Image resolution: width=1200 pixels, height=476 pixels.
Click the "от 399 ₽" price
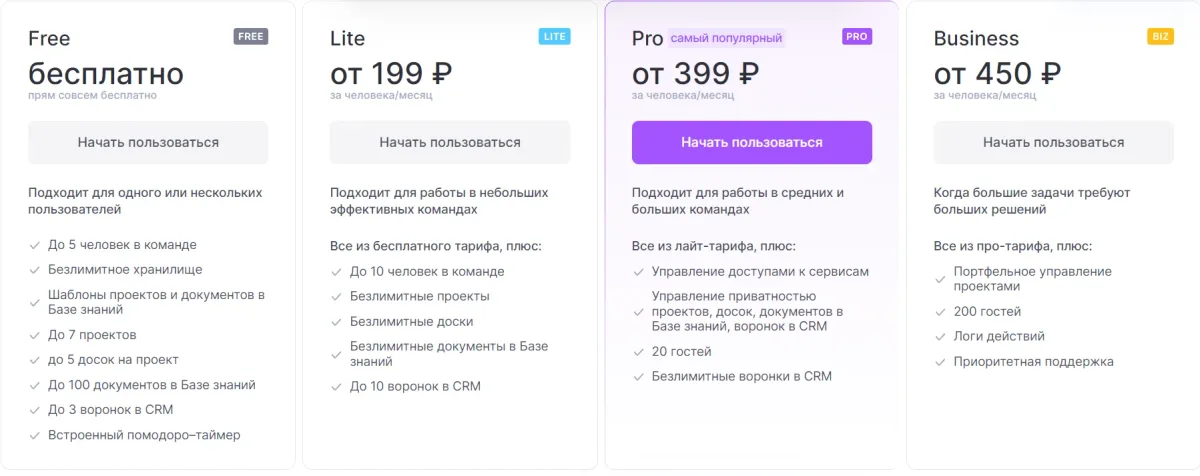(695, 73)
